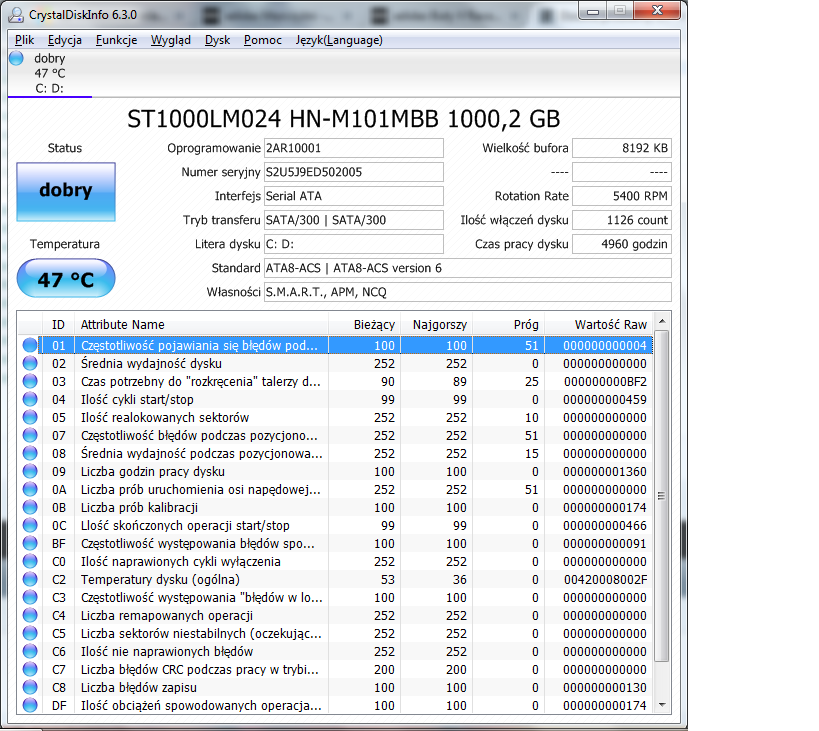This screenshot has height=731, width=819.
Task: Click the status icon on row 03
Action: (30, 381)
